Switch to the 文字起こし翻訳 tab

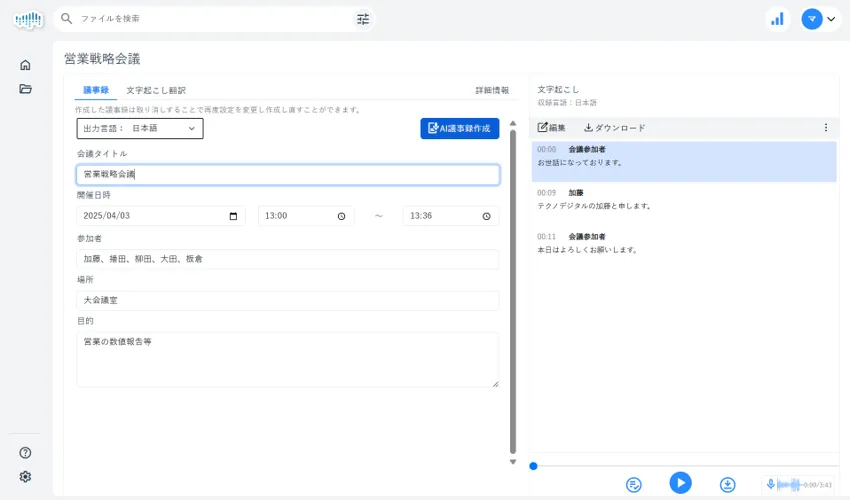coord(156,90)
